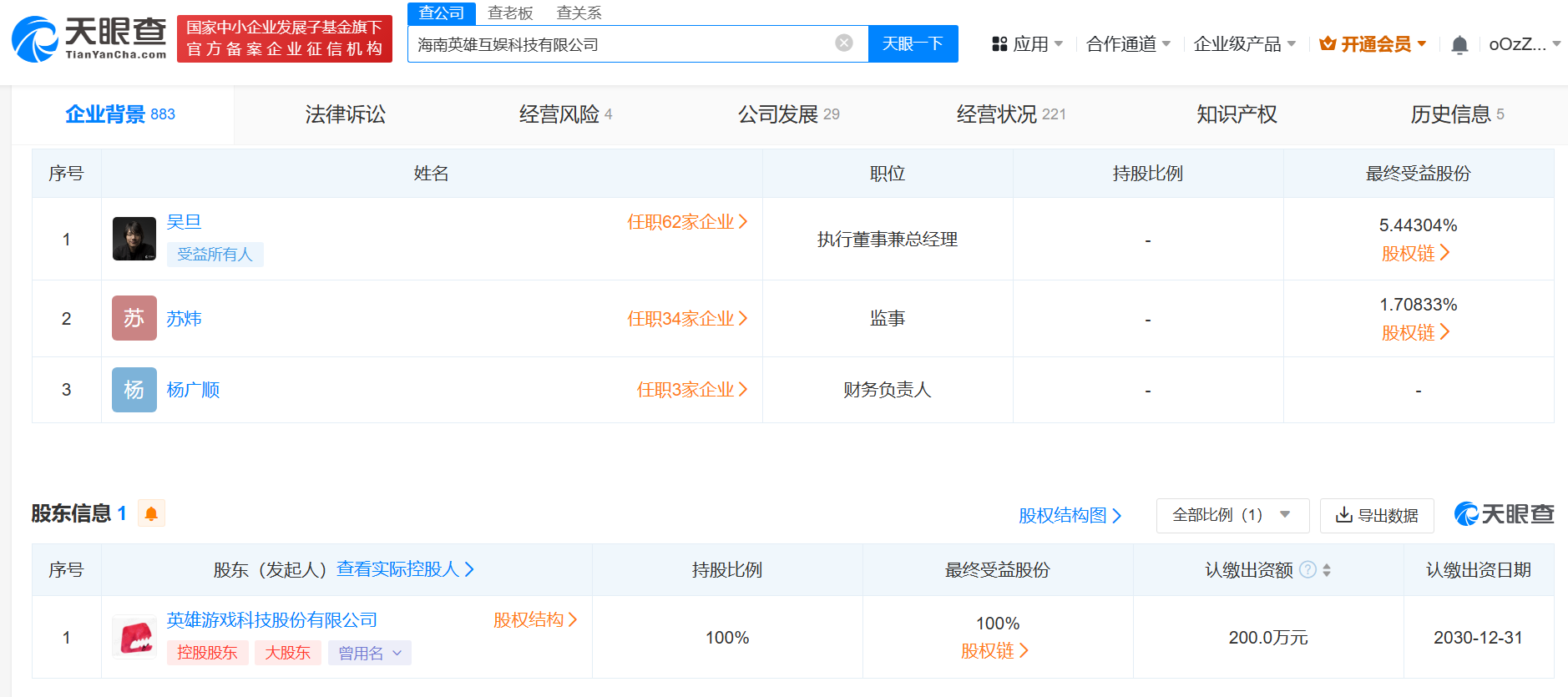Screen dimensions: 1568x697
Task: Open 任职3家企业 link
Action: [x=692, y=390]
